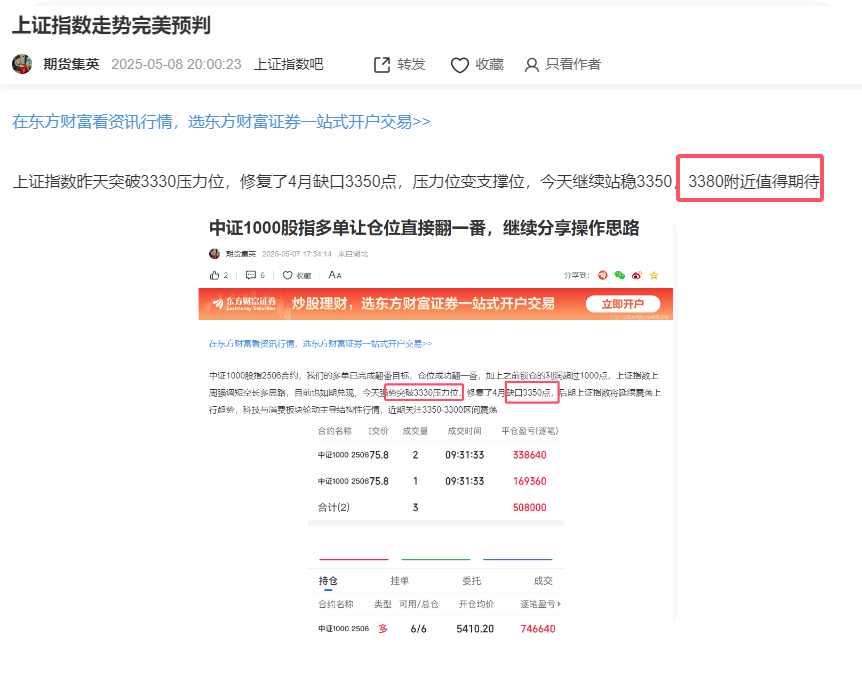Click the 6/6 position quantity
Screen dimensions: 862x687
coord(418,629)
